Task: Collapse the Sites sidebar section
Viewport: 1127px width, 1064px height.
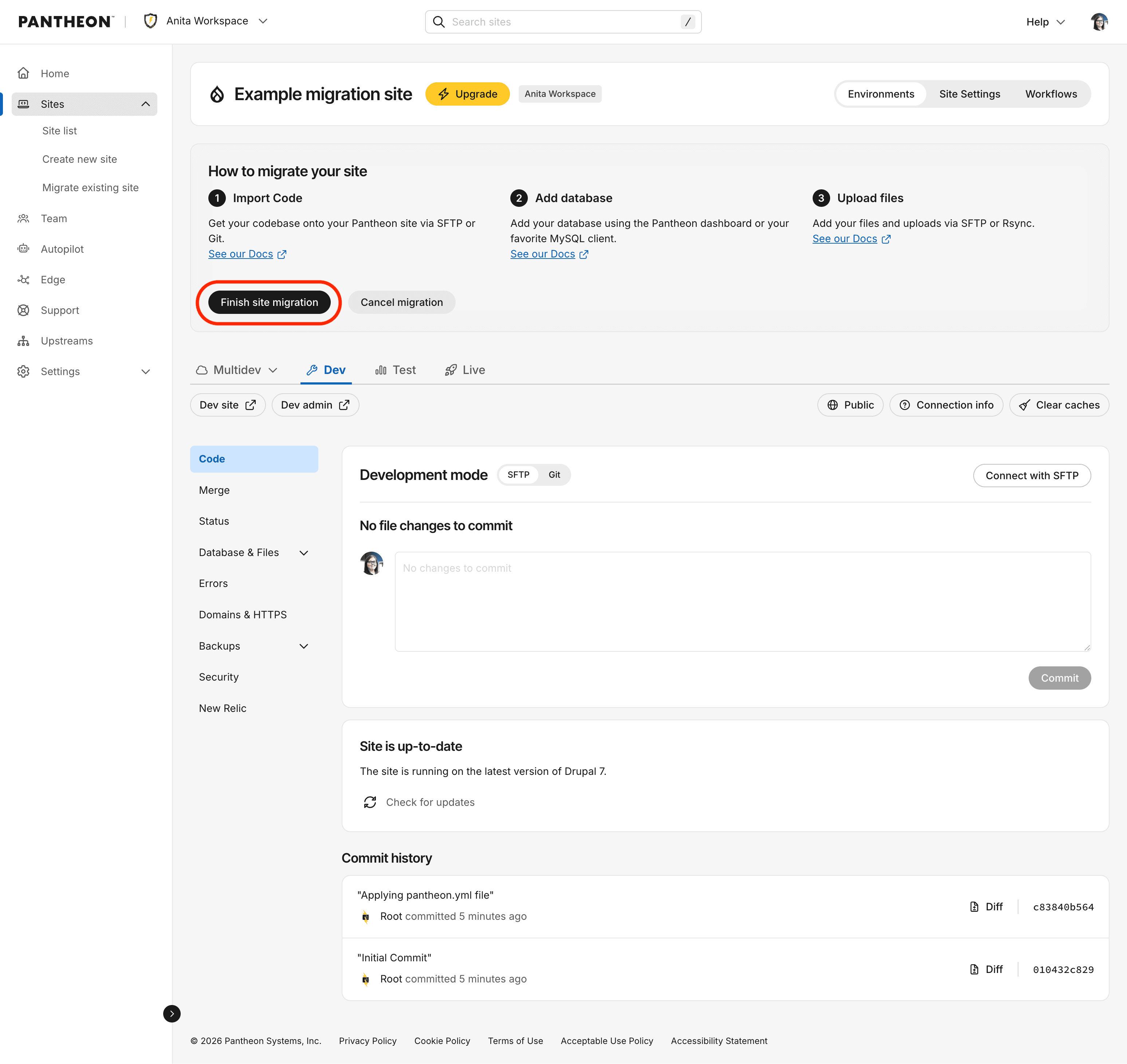Action: [x=145, y=104]
